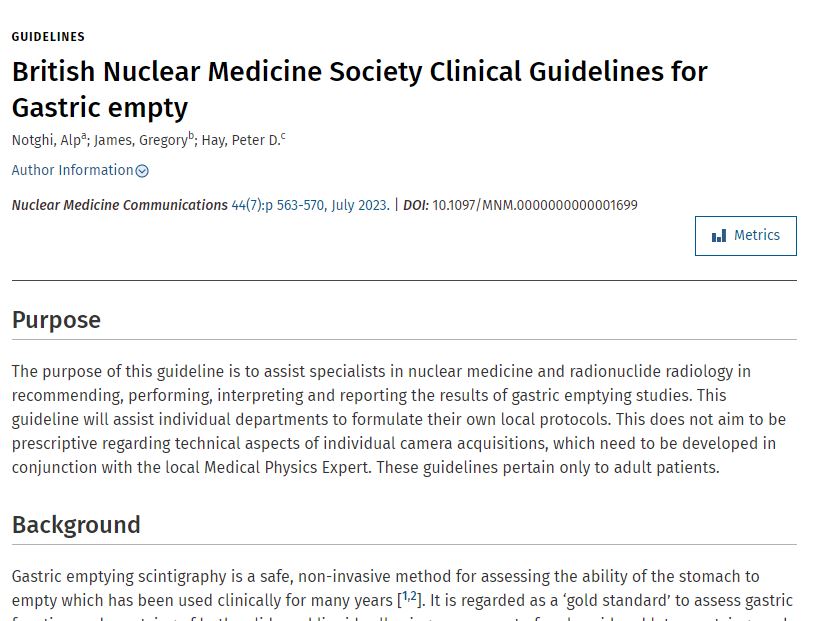Click reference citation '2' in the Background section
This screenshot has width=823, height=621.
coord(413,597)
